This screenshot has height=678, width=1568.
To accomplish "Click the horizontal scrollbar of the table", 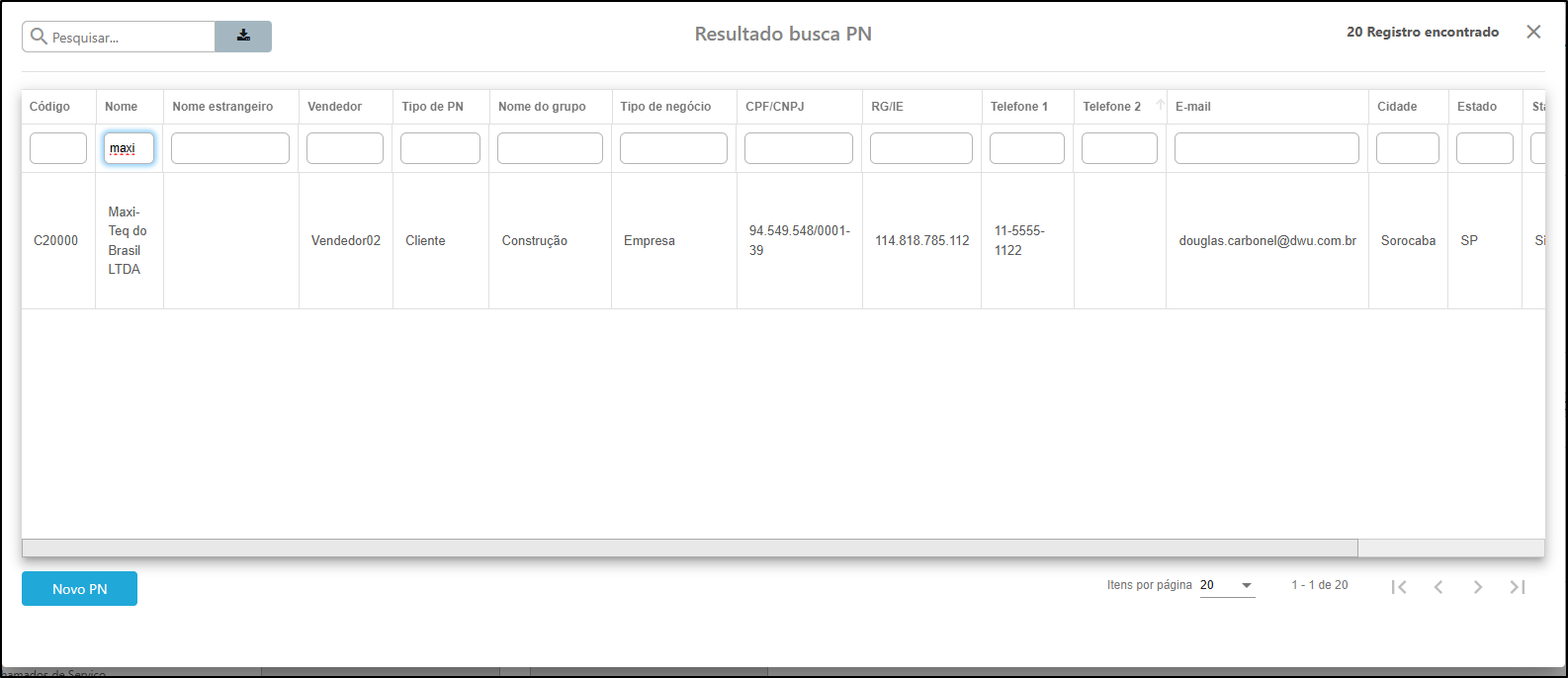I will point(690,548).
